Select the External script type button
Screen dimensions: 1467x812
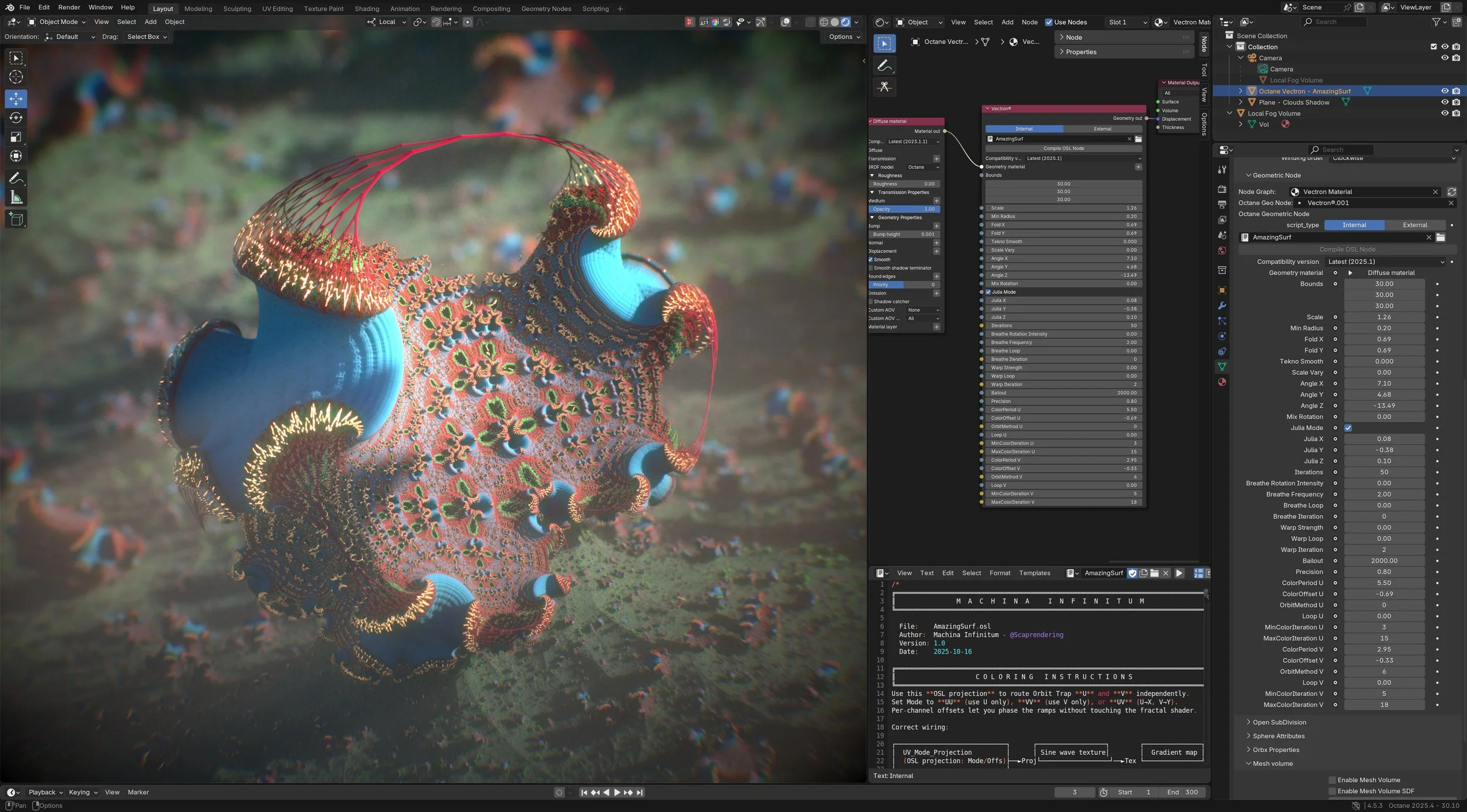pos(1414,225)
